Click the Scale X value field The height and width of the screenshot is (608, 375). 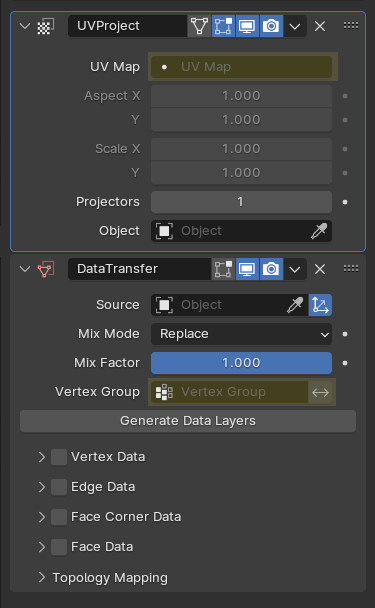pyautogui.click(x=241, y=149)
